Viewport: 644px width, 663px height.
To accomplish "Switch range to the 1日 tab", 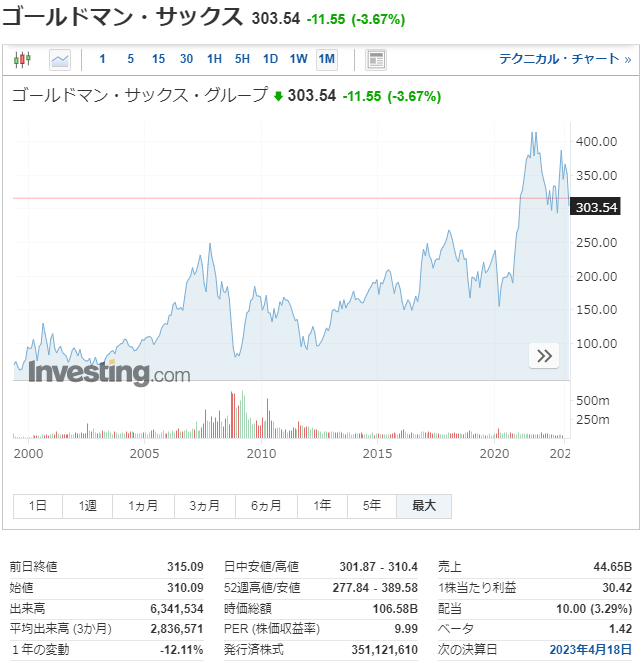I will coord(38,506).
